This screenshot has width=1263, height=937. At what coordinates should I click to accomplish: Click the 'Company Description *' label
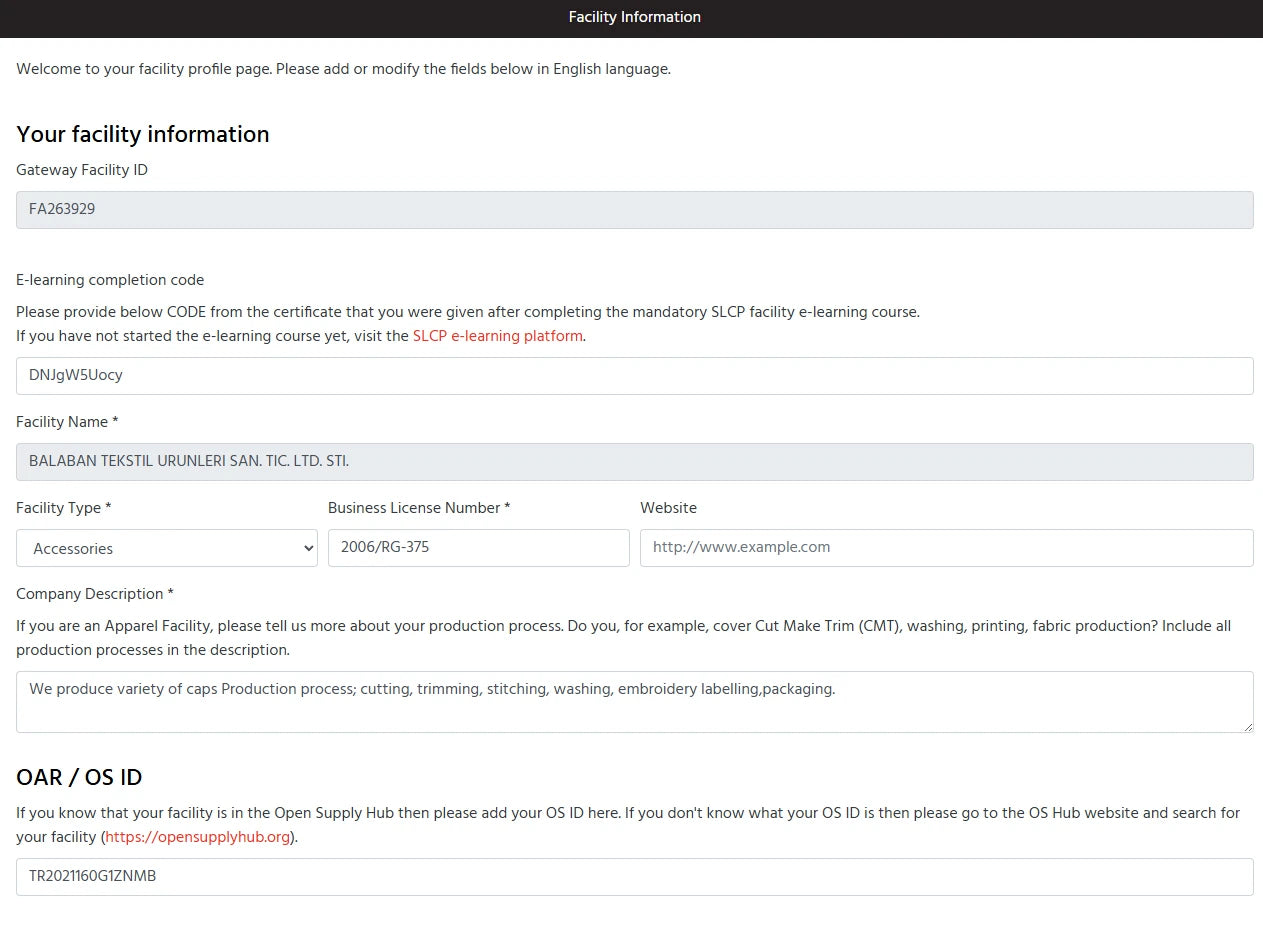pos(95,594)
